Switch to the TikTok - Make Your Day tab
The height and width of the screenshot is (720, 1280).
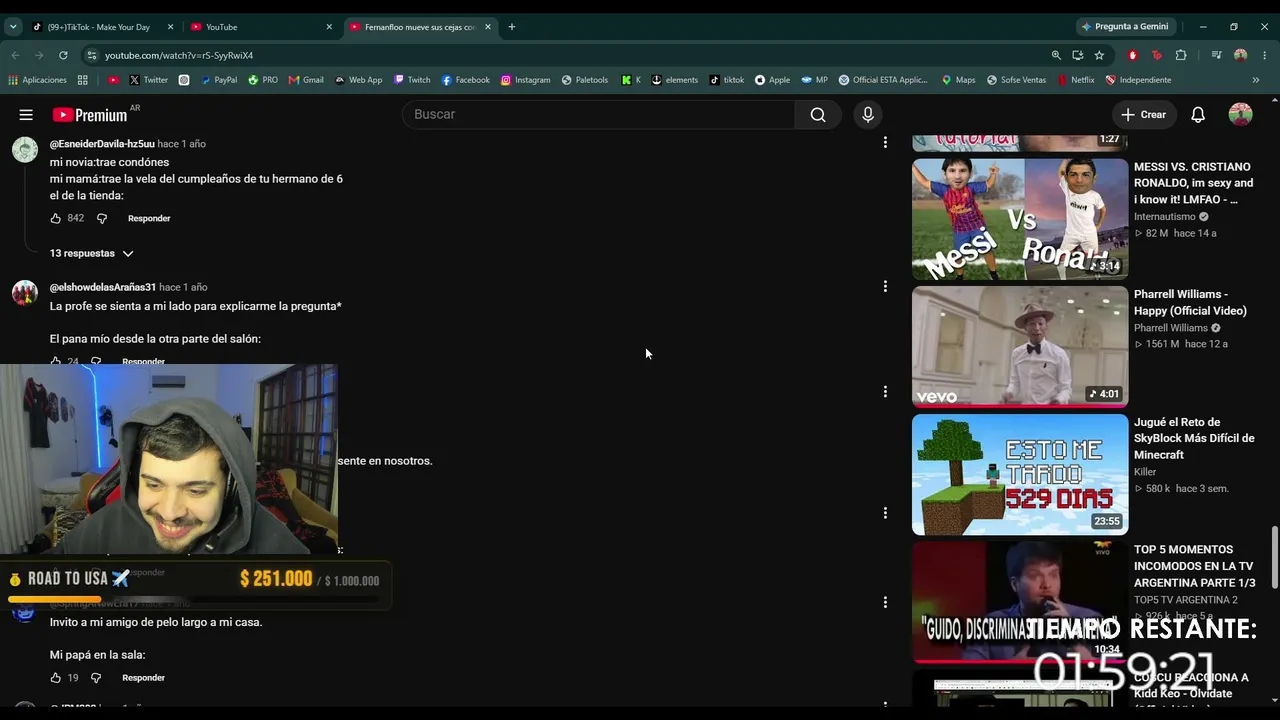(x=98, y=27)
